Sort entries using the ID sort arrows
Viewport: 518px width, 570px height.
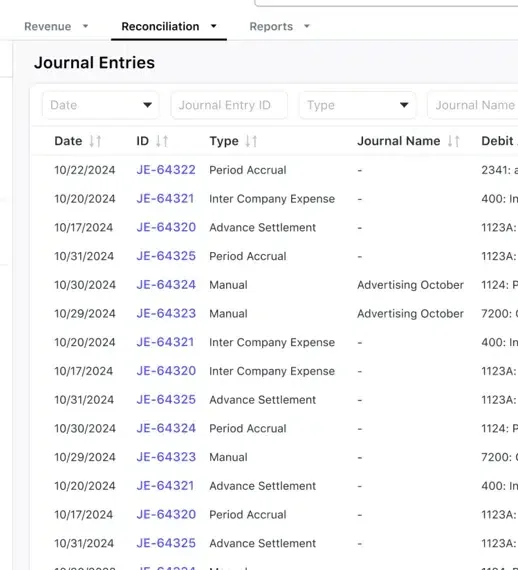pos(162,141)
